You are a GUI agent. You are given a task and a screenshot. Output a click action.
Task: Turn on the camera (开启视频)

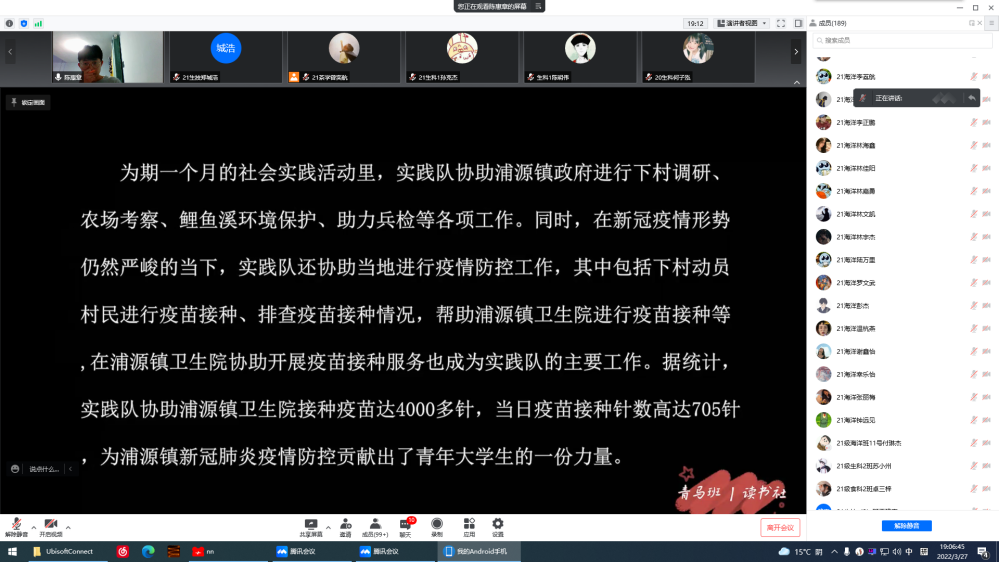(x=50, y=525)
